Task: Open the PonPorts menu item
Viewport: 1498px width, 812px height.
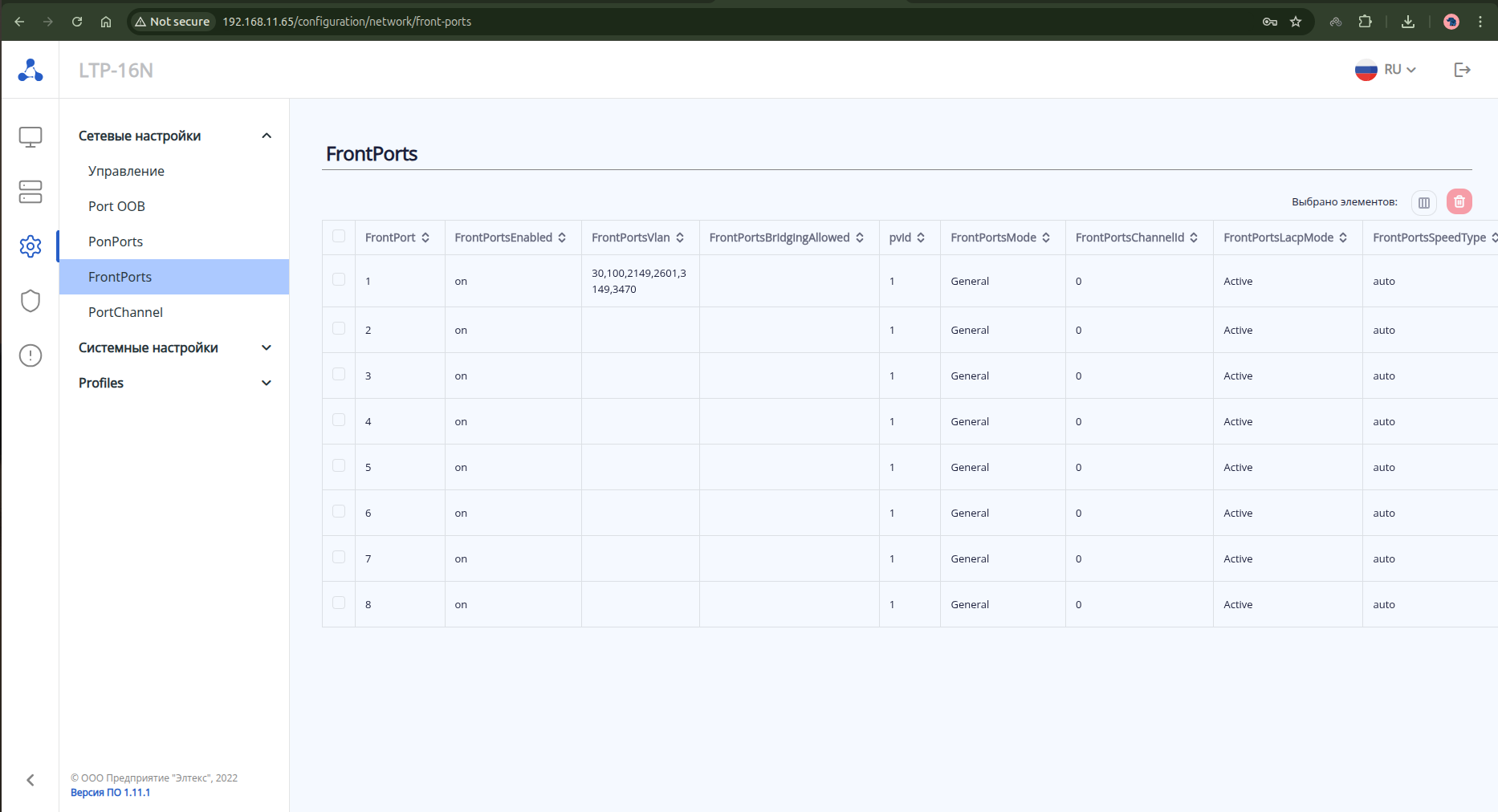Action: click(116, 242)
